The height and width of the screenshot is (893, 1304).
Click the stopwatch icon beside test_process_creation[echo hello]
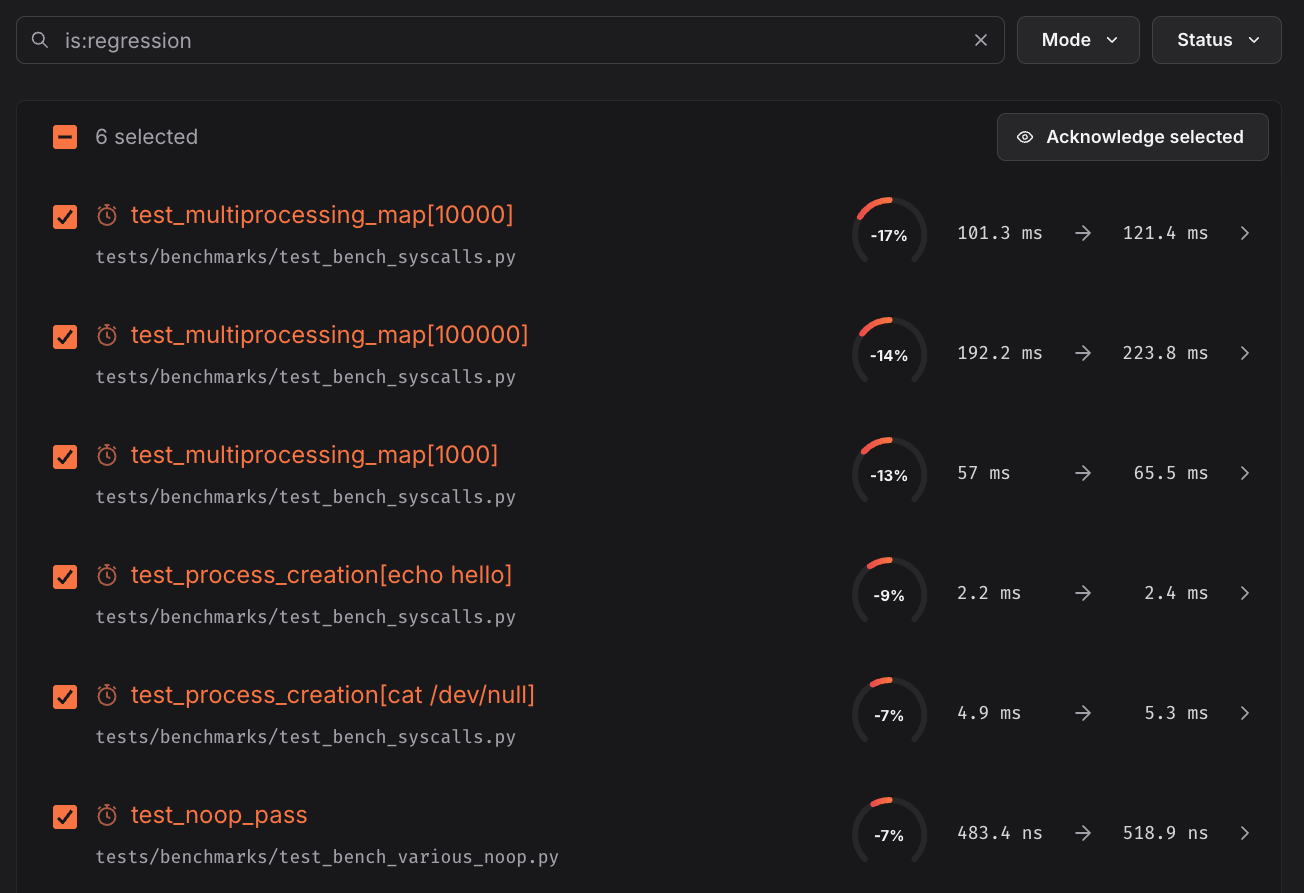[x=107, y=574]
